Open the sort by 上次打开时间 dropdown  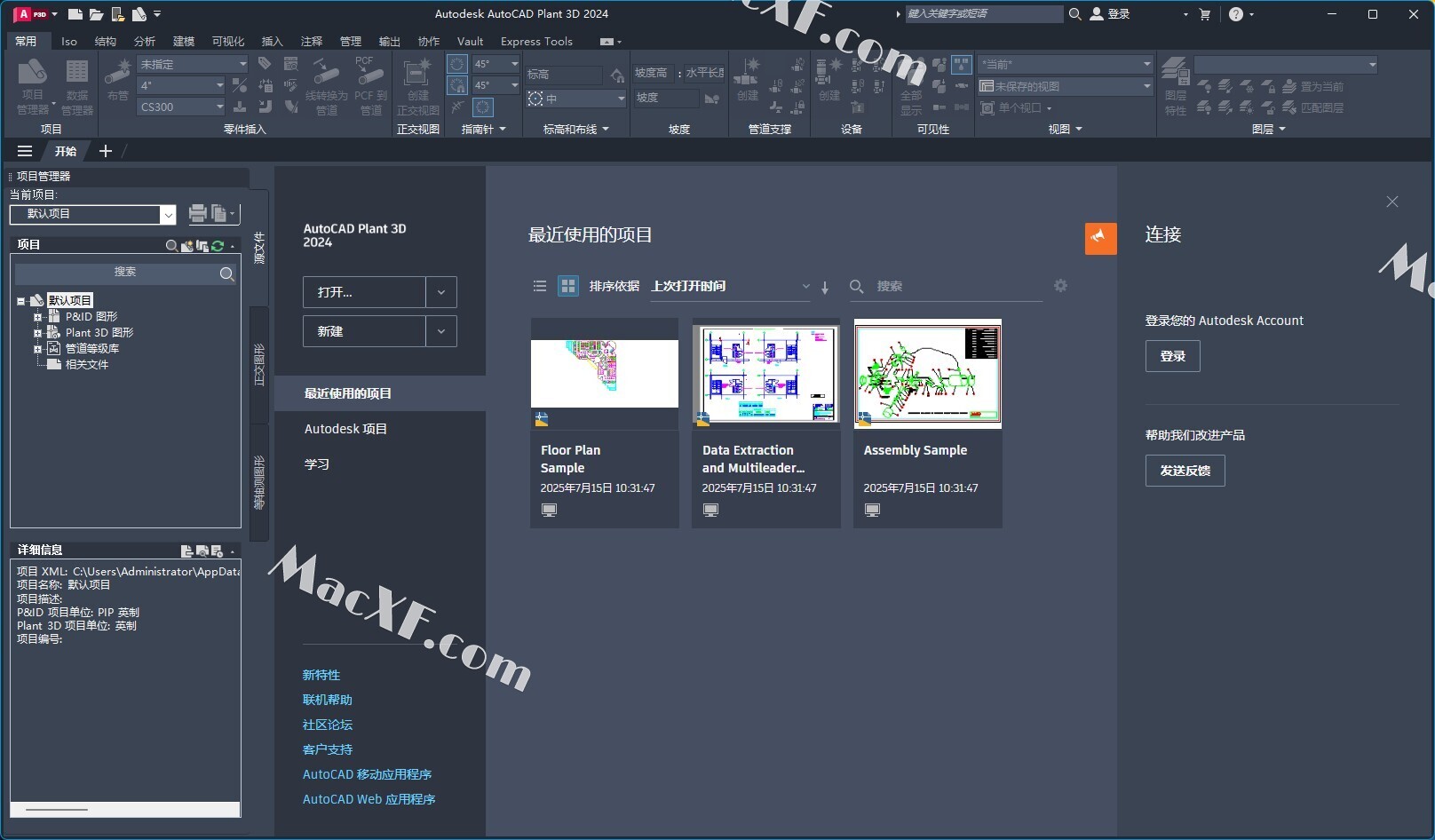pos(730,286)
